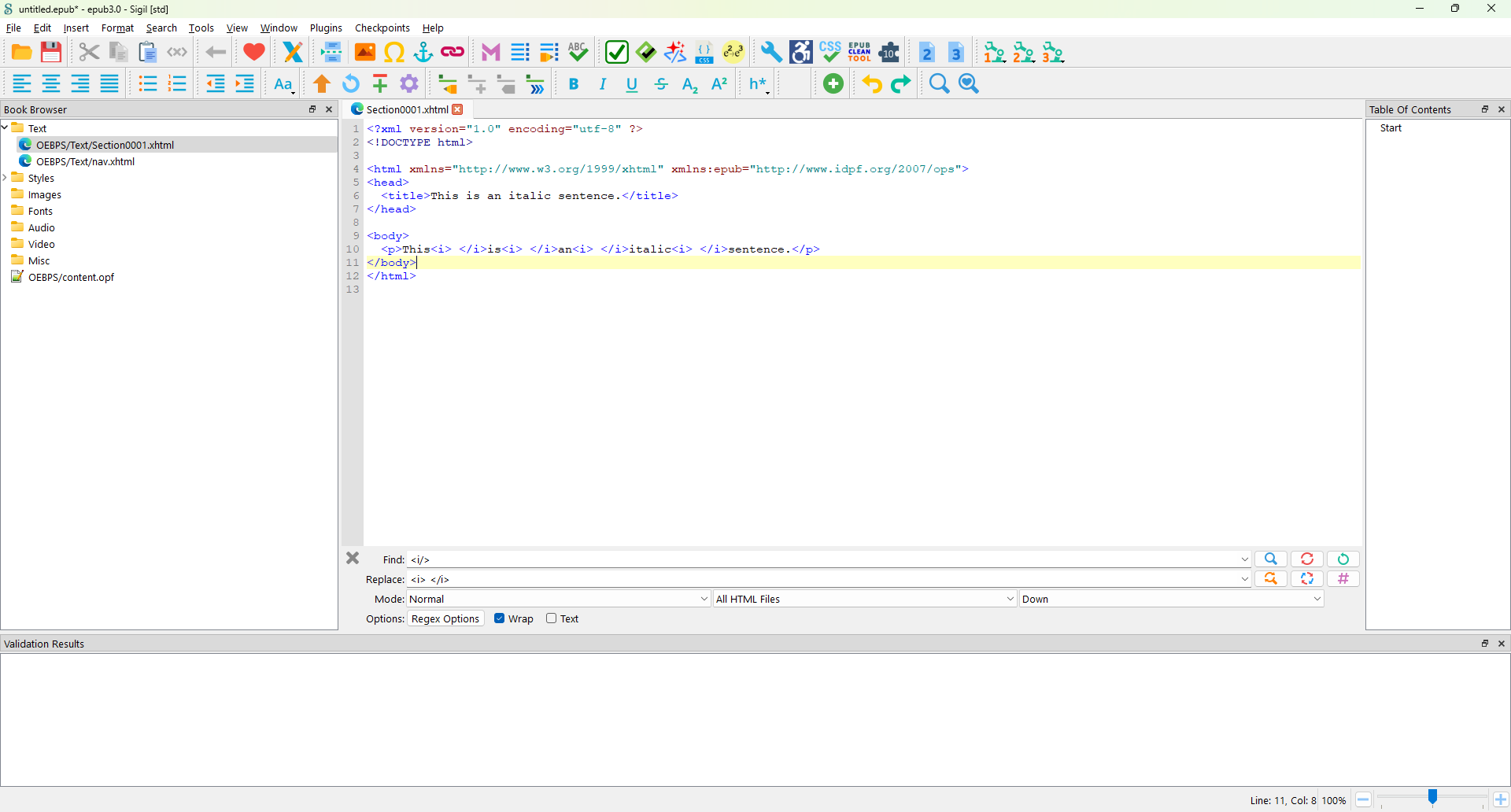
Task: Toggle the Wrap checkbox
Action: point(500,619)
